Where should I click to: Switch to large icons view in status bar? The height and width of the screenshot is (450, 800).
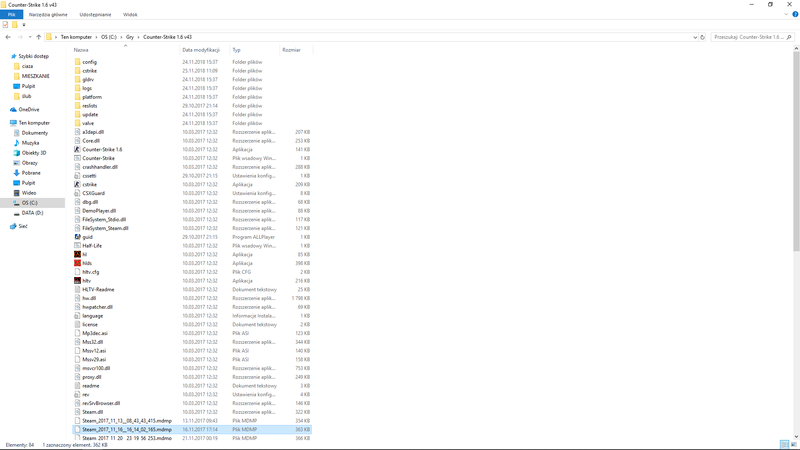click(x=794, y=444)
